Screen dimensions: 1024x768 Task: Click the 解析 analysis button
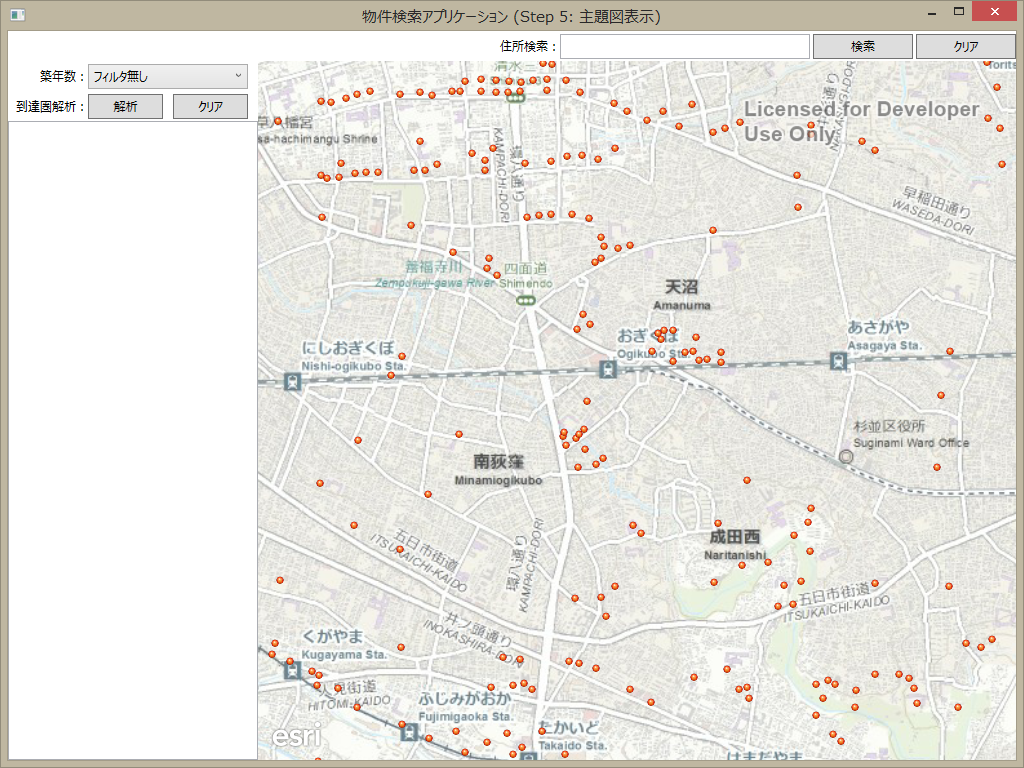point(125,106)
